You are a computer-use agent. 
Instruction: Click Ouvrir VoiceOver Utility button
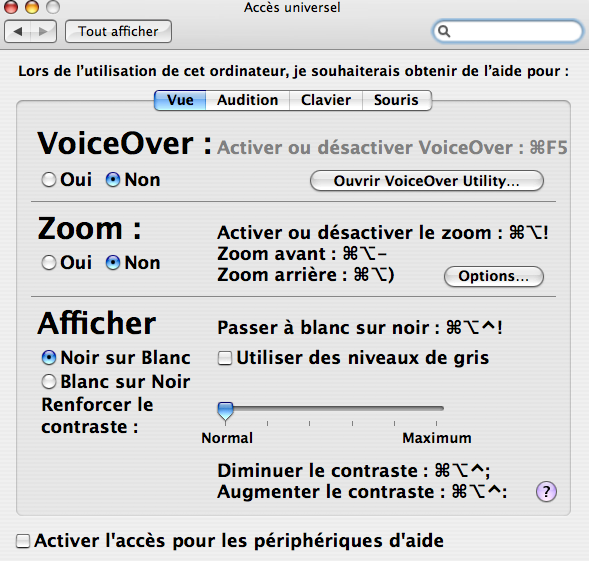[427, 181]
